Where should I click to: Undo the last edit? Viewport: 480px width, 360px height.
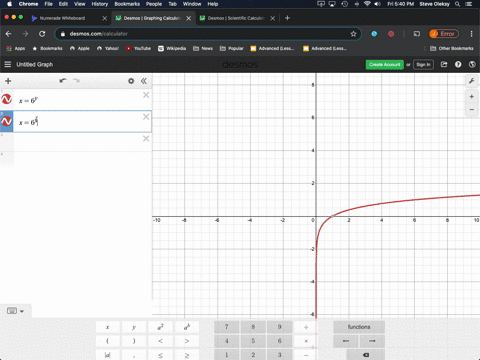click(63, 81)
